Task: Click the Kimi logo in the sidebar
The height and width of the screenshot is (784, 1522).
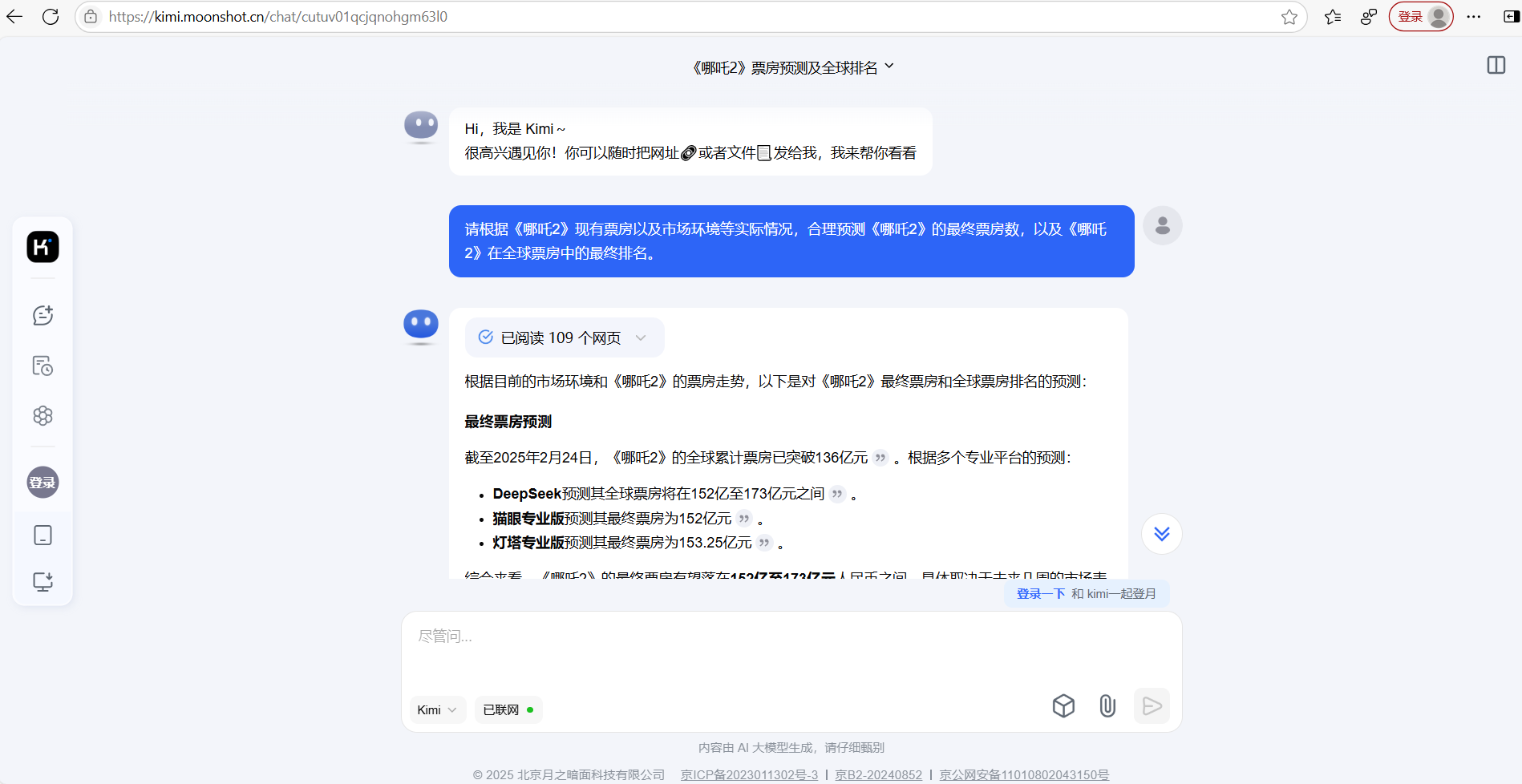Action: click(x=43, y=247)
